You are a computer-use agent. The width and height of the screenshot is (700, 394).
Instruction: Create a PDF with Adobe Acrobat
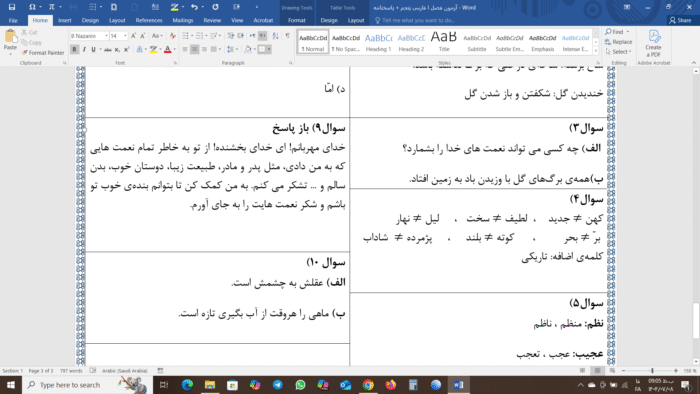[653, 43]
